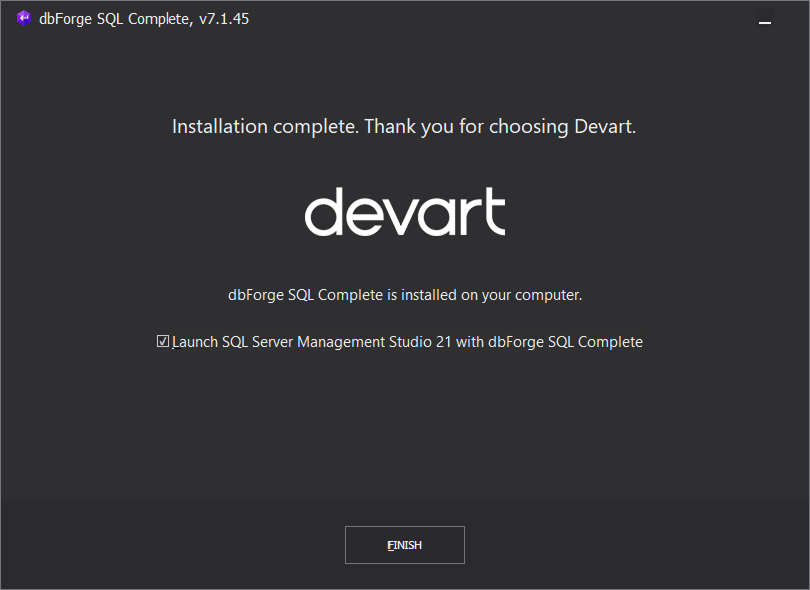The width and height of the screenshot is (810, 590).
Task: Click 'dbForge SQL Complete is installed on your computer.' text
Action: (x=405, y=295)
